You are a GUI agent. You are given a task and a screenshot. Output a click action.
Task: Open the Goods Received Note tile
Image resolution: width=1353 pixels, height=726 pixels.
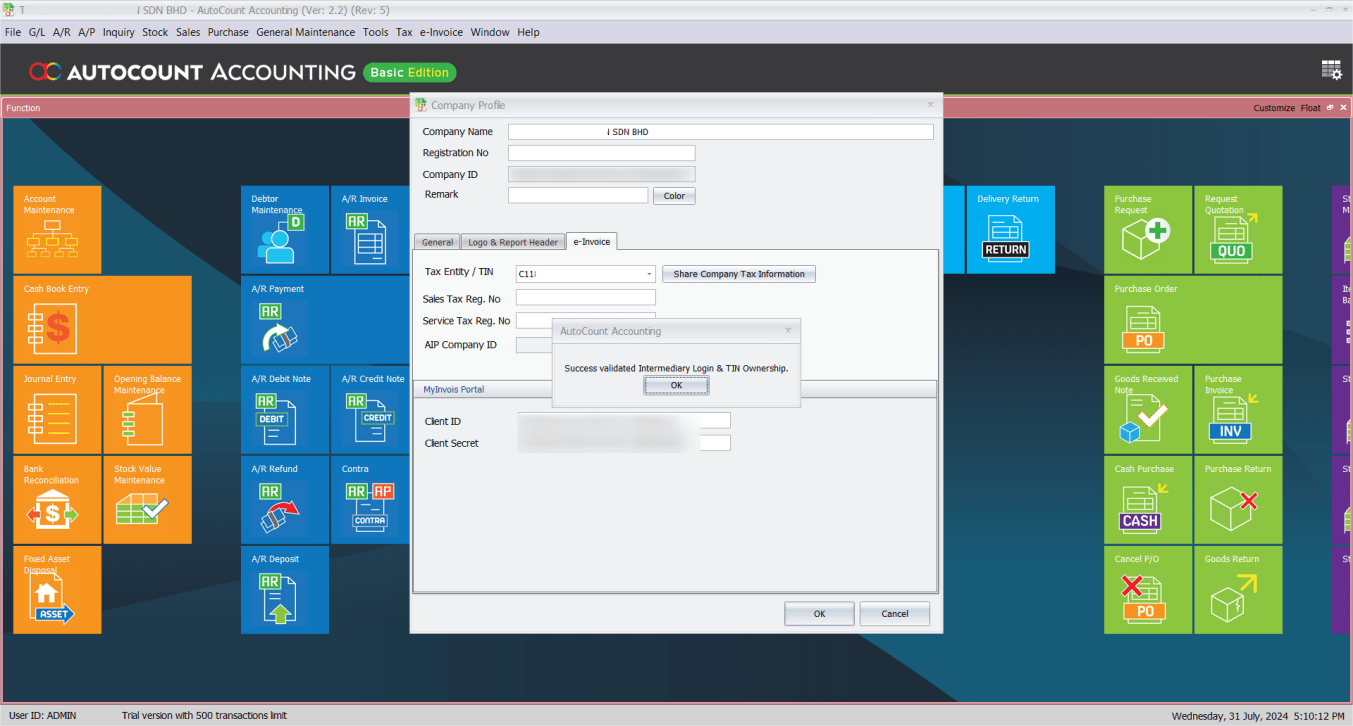(x=1148, y=410)
